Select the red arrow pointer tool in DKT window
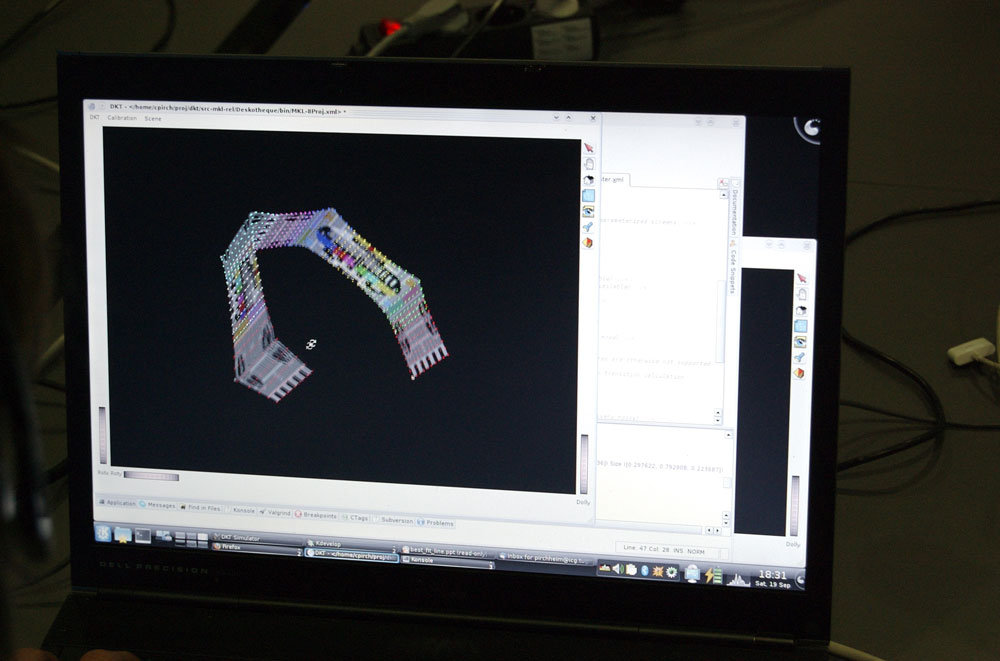 click(x=589, y=148)
